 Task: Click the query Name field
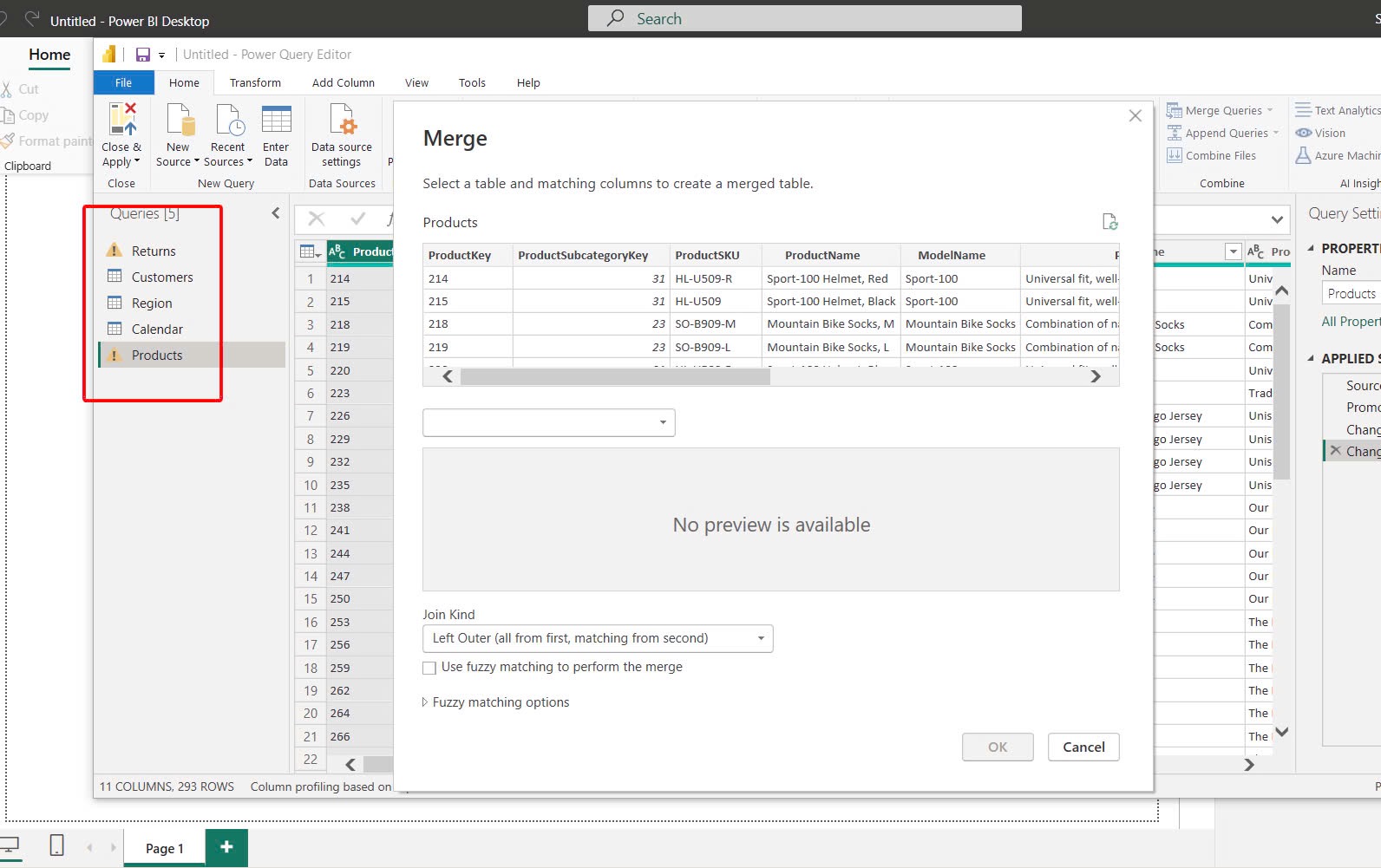coord(1352,293)
